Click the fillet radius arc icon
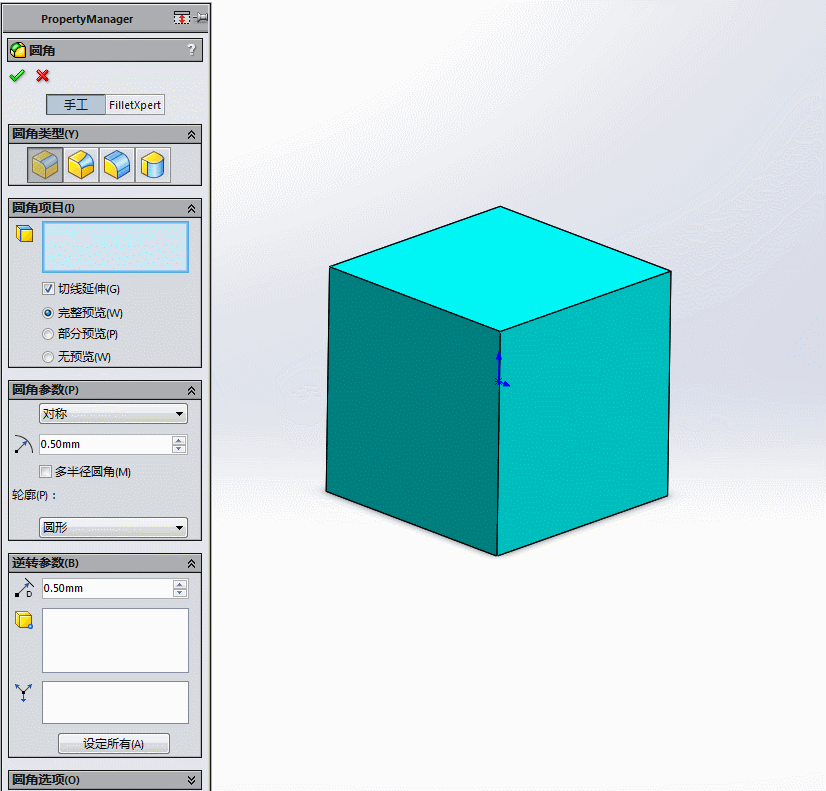 [x=23, y=444]
